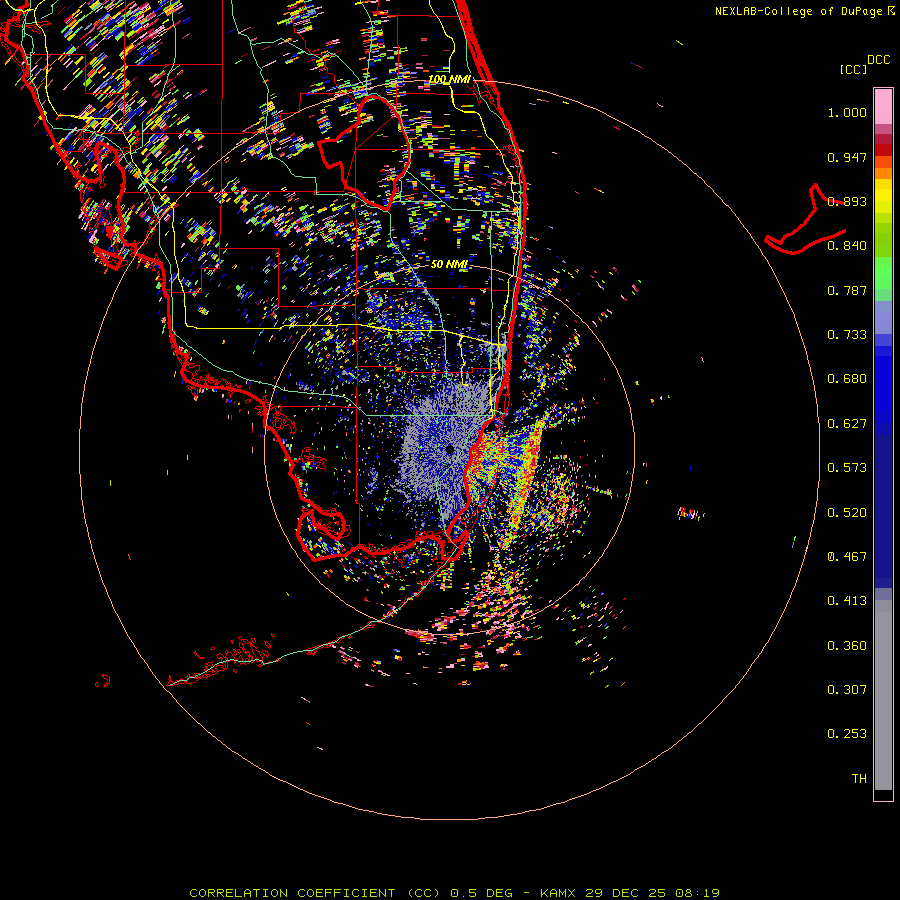Click the DCC label above color scale

tap(878, 59)
